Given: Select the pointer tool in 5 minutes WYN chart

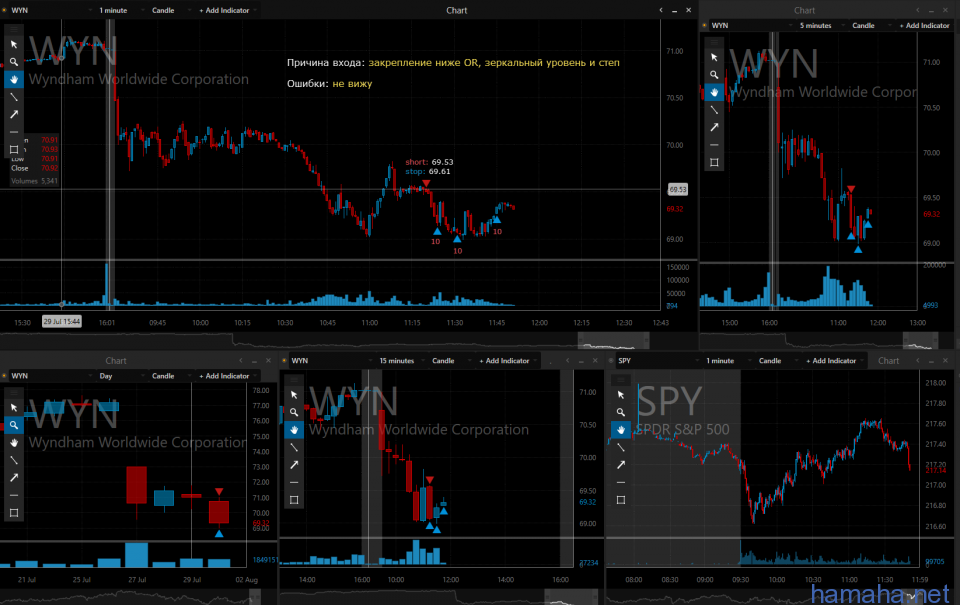Looking at the screenshot, I should click(x=714, y=58).
